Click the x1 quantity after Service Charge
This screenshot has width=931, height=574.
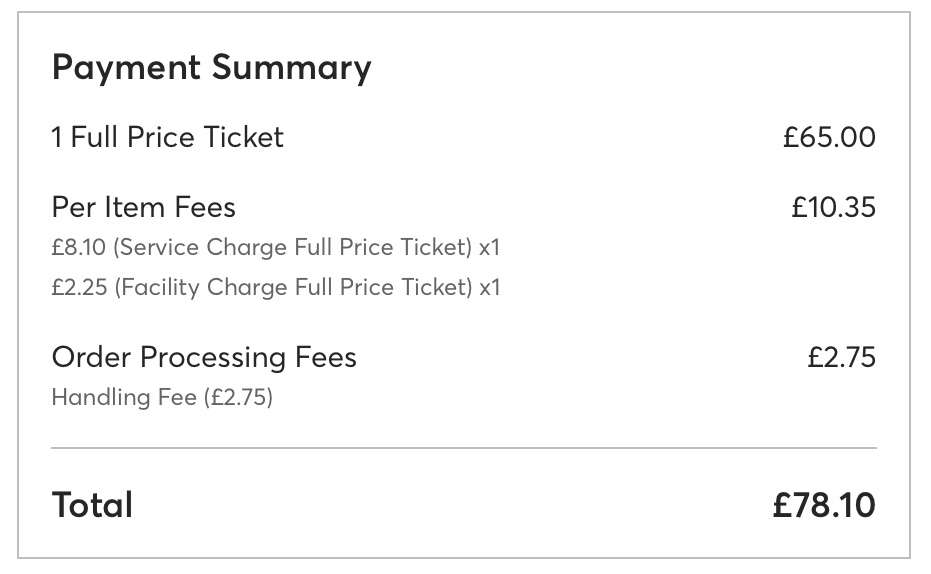(x=489, y=246)
